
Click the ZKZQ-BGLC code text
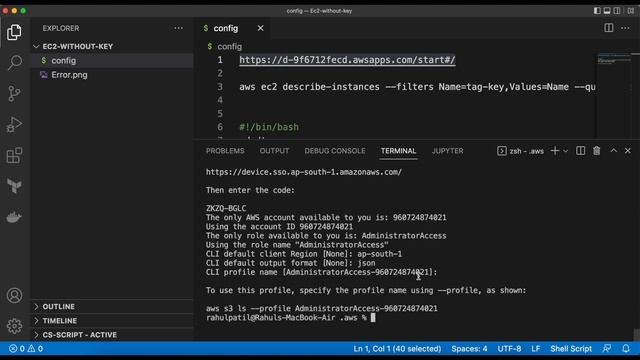coord(226,208)
